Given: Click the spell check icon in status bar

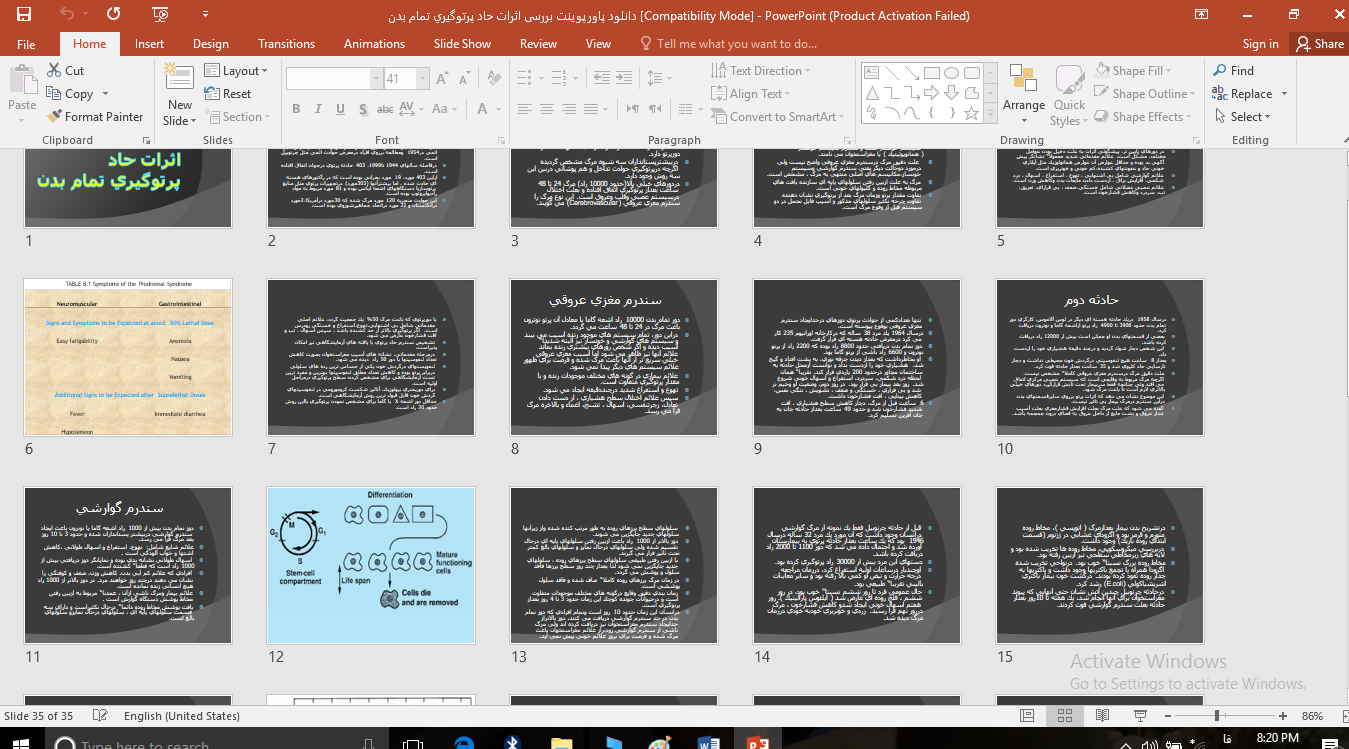Looking at the screenshot, I should point(100,716).
